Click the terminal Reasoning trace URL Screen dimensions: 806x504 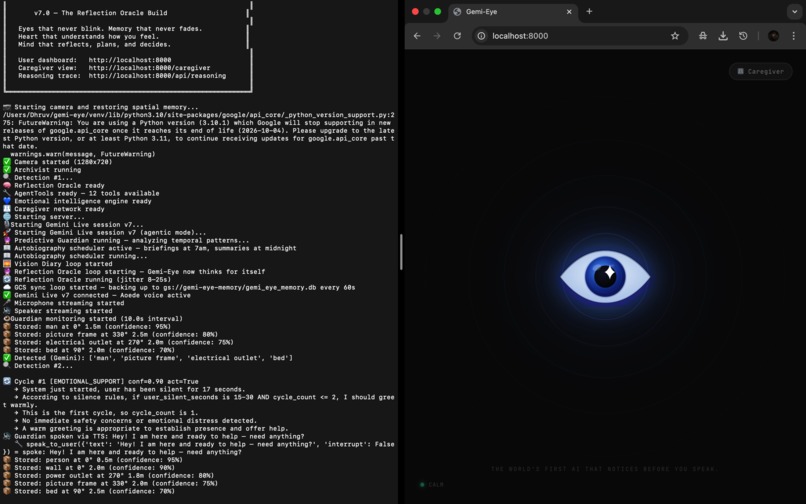157,76
